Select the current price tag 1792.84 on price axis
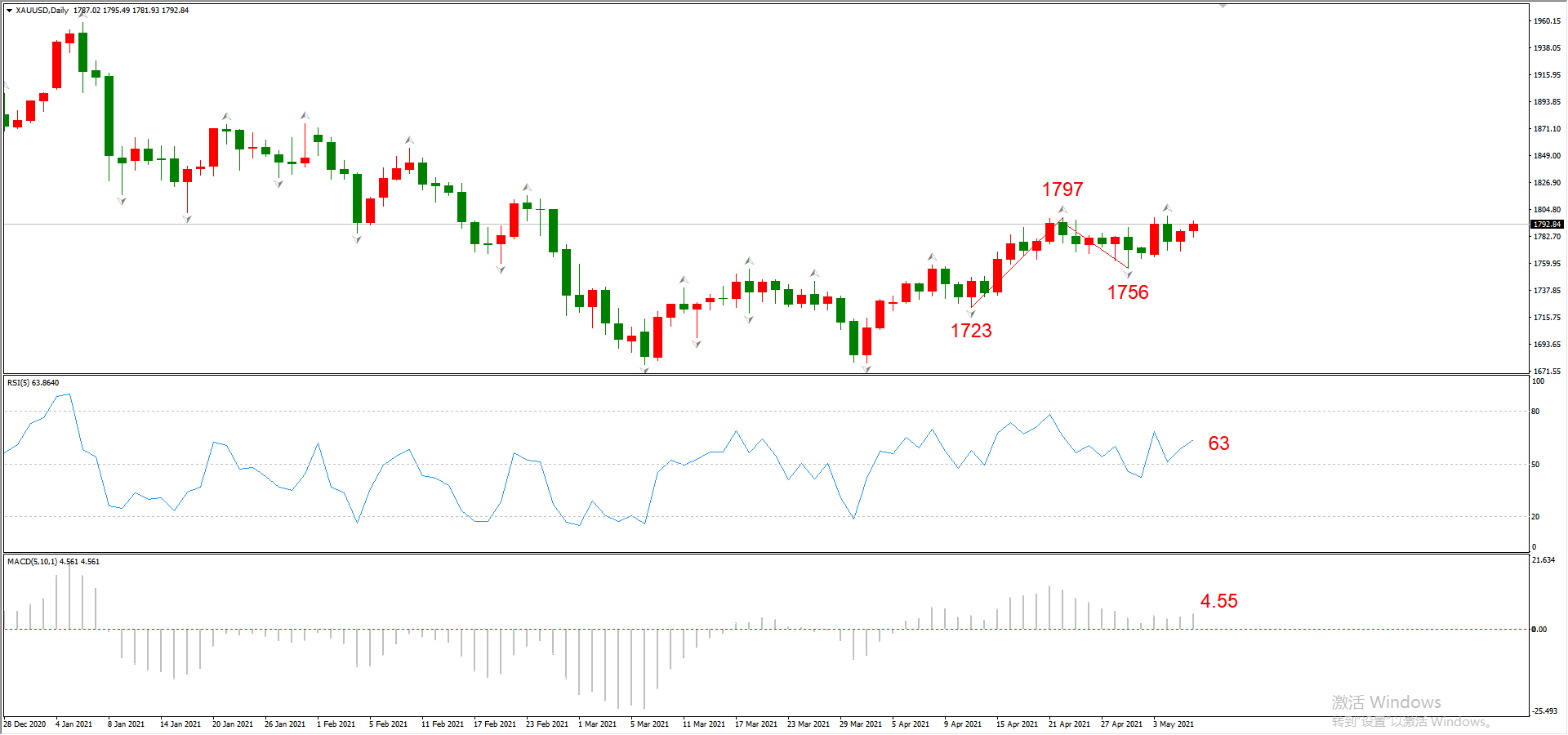1568x735 pixels. tap(1547, 224)
